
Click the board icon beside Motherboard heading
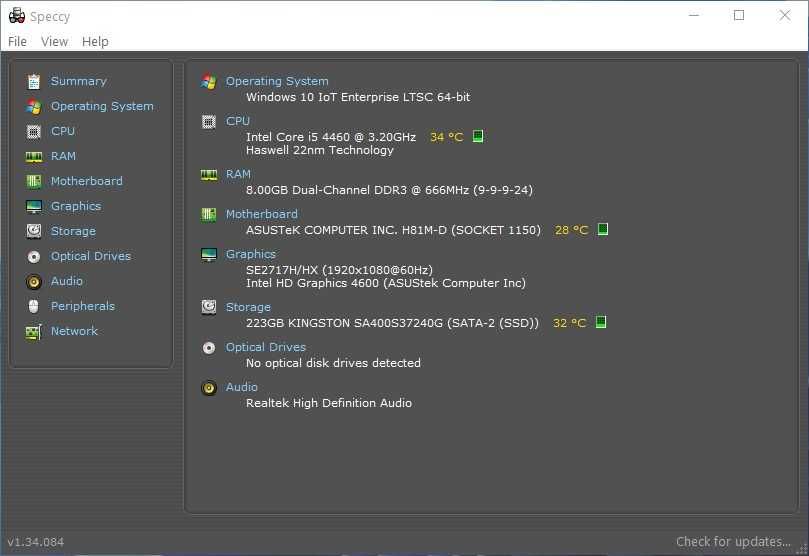(x=209, y=214)
